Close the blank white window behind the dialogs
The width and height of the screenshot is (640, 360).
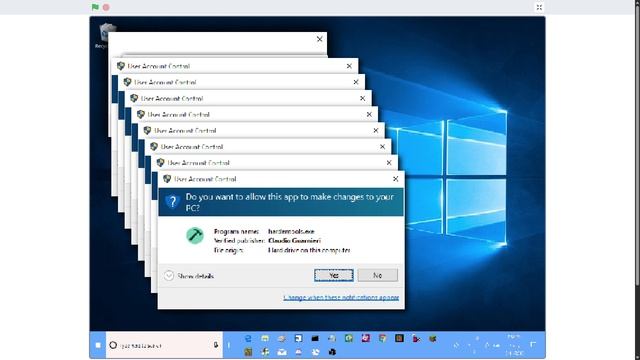(x=320, y=39)
